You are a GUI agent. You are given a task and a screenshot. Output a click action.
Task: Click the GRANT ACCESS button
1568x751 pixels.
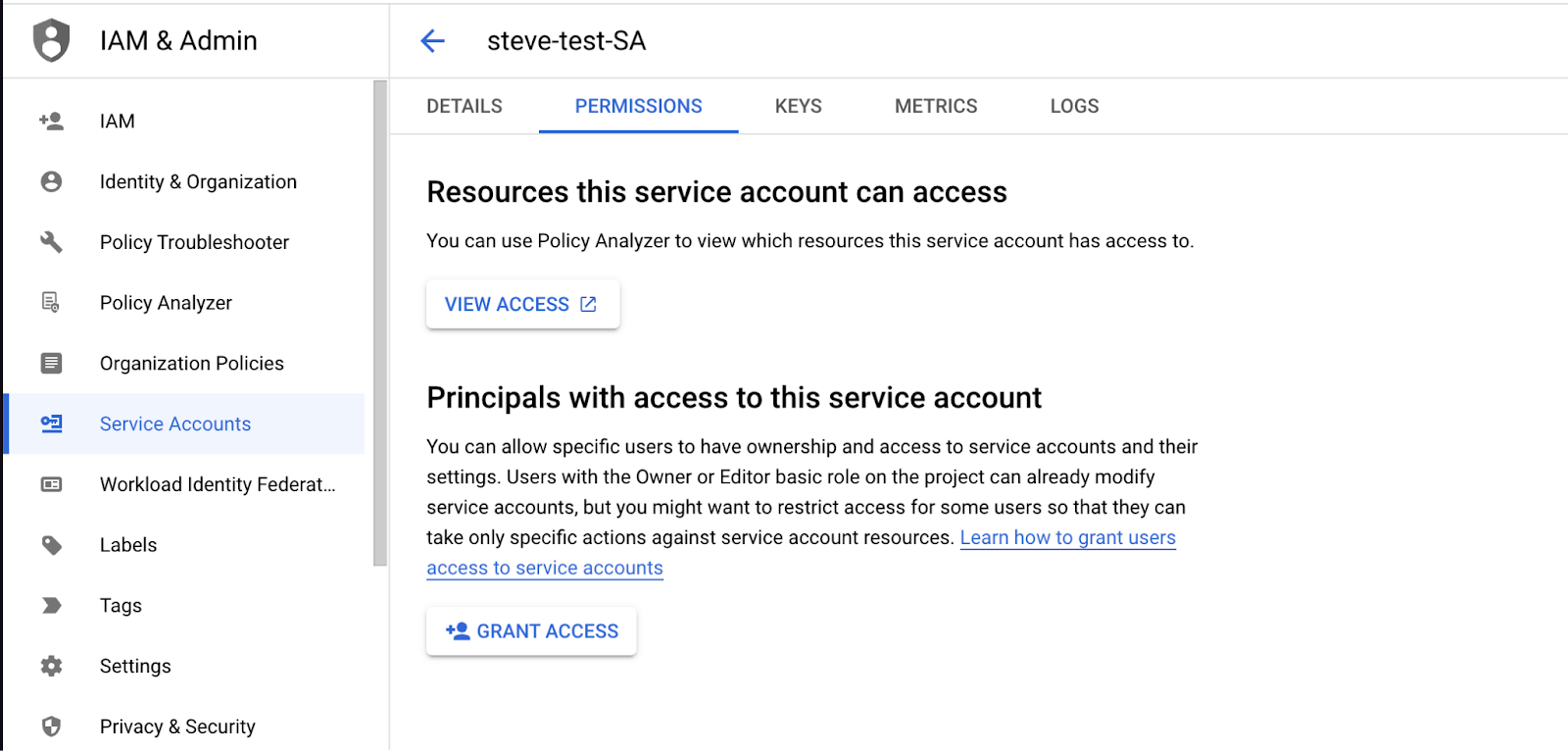pyautogui.click(x=531, y=631)
